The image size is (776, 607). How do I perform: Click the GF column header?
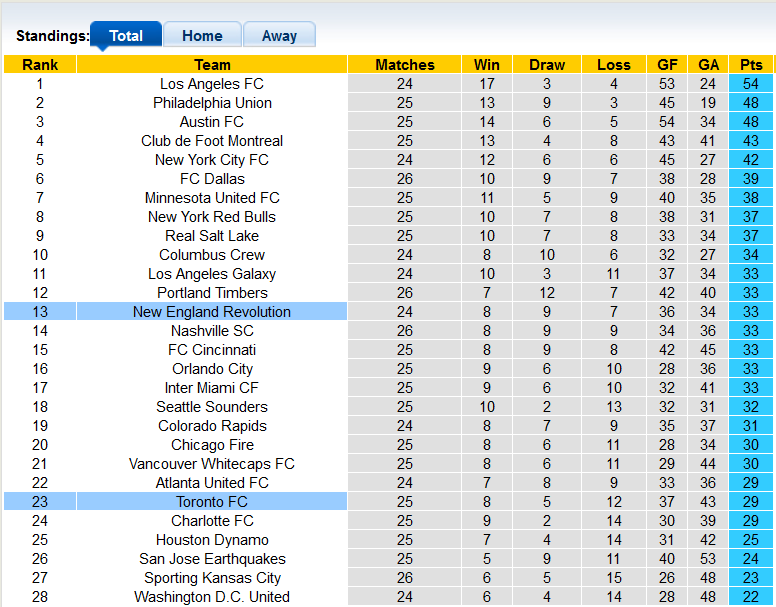[667, 65]
